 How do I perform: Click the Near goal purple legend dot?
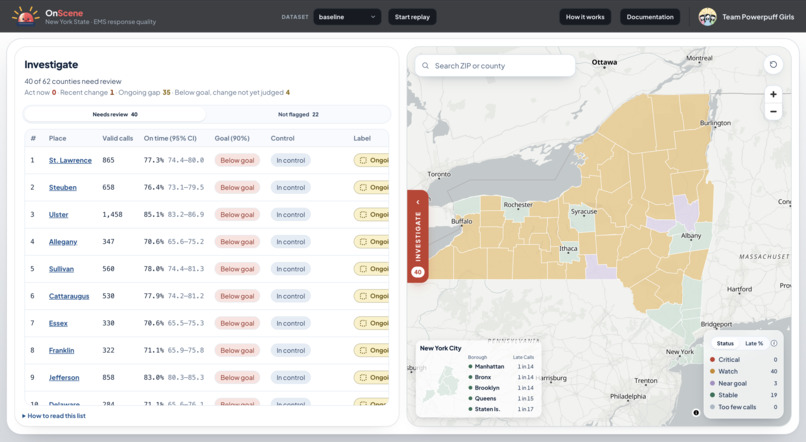point(712,383)
